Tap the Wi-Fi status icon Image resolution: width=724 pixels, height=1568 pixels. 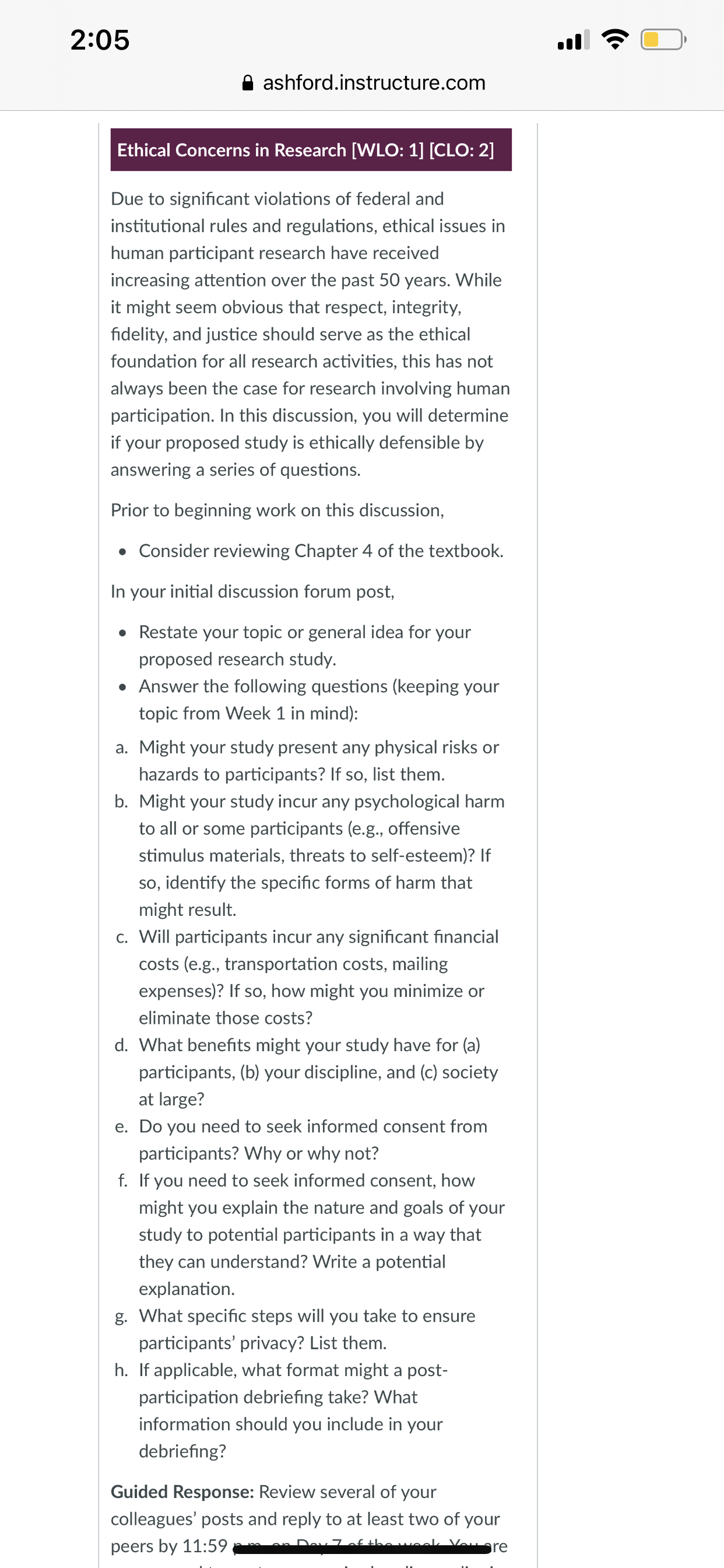coord(615,40)
